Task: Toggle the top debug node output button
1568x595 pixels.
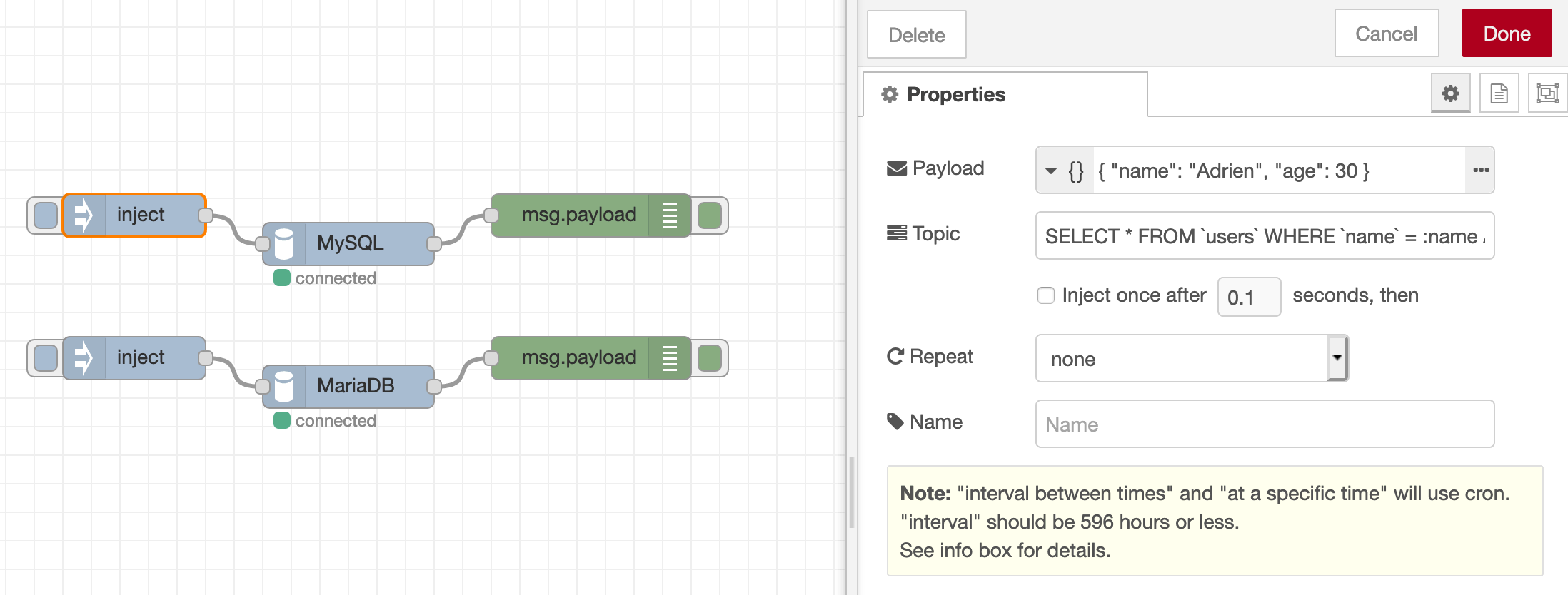Action: pos(709,215)
